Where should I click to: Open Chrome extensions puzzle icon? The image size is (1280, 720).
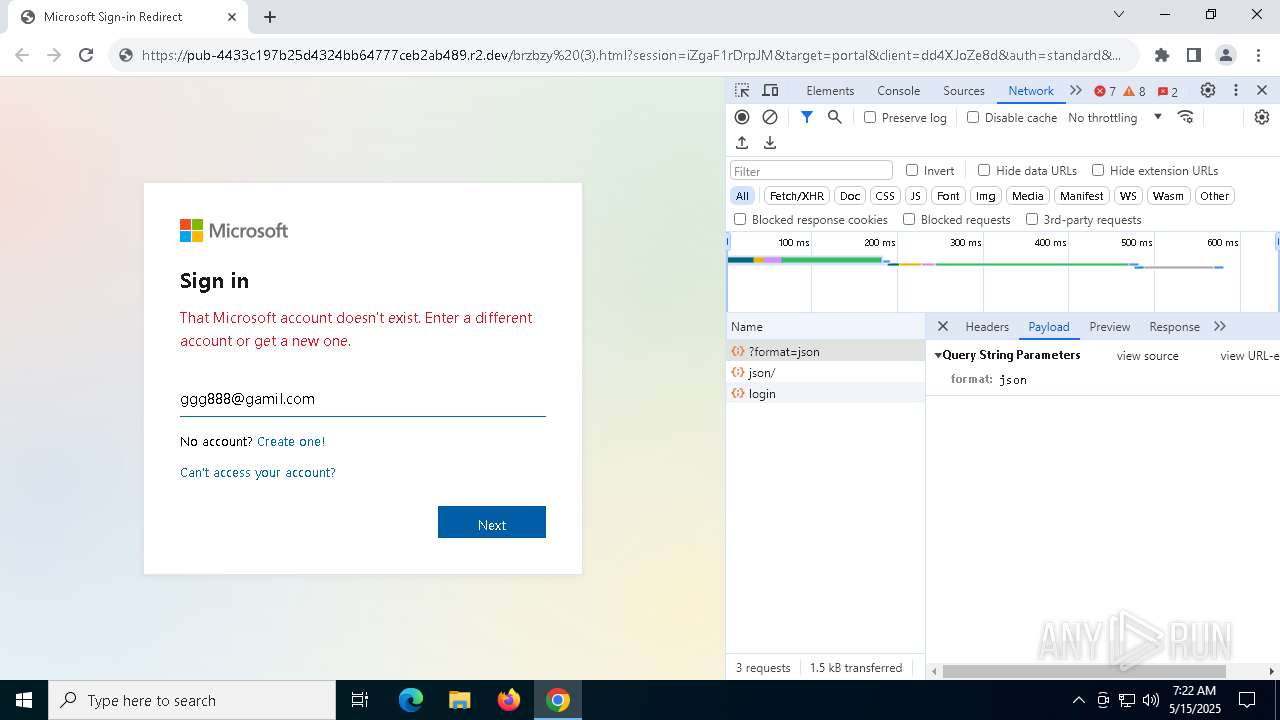pos(1161,55)
